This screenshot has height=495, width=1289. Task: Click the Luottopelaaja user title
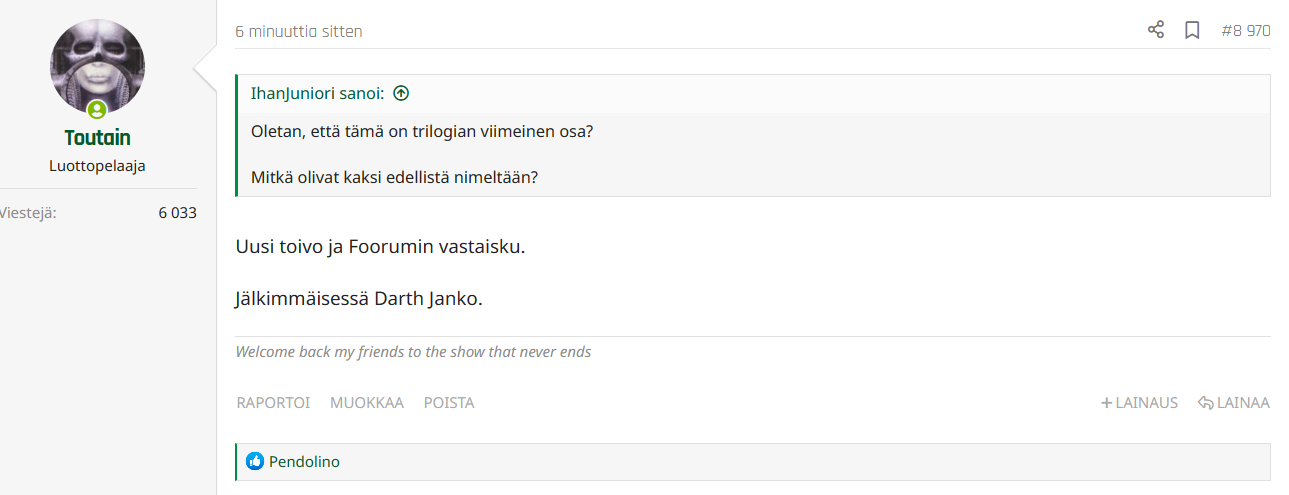tap(97, 166)
